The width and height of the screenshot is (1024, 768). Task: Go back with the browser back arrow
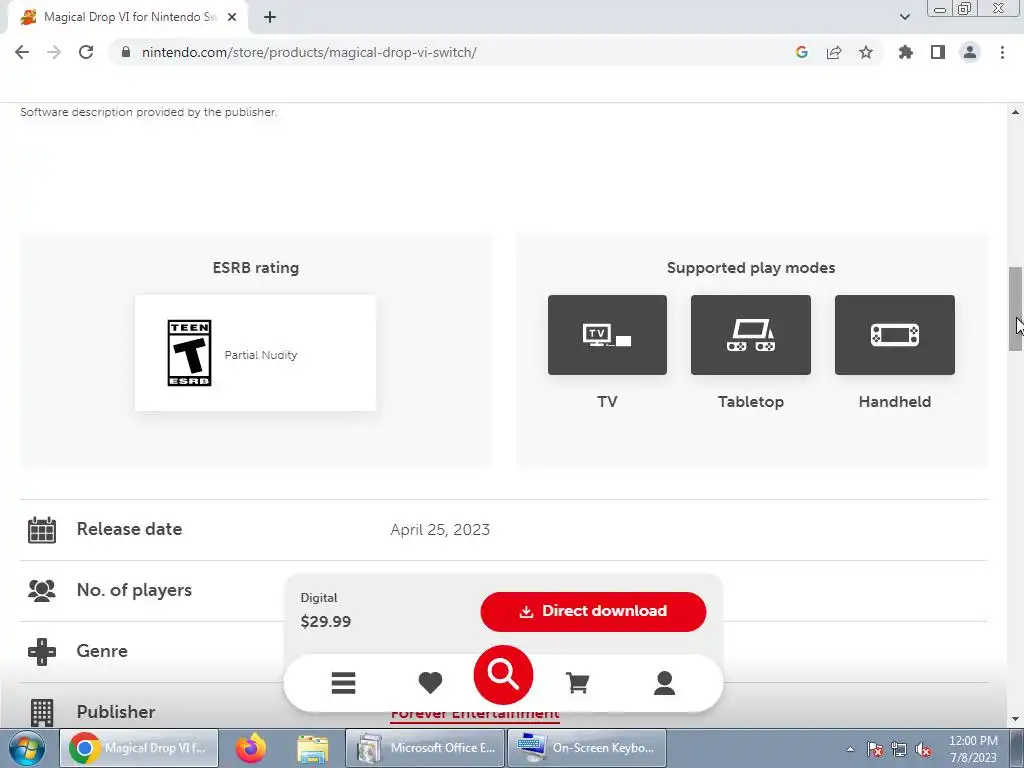22,52
